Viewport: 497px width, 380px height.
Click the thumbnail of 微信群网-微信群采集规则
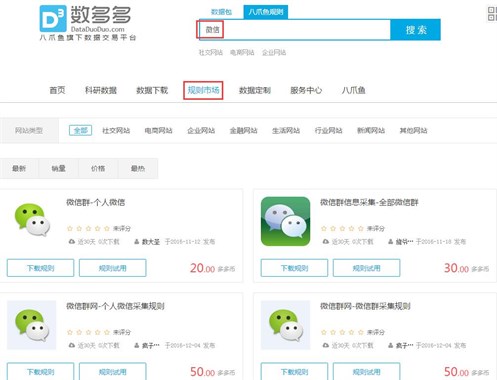point(285,325)
